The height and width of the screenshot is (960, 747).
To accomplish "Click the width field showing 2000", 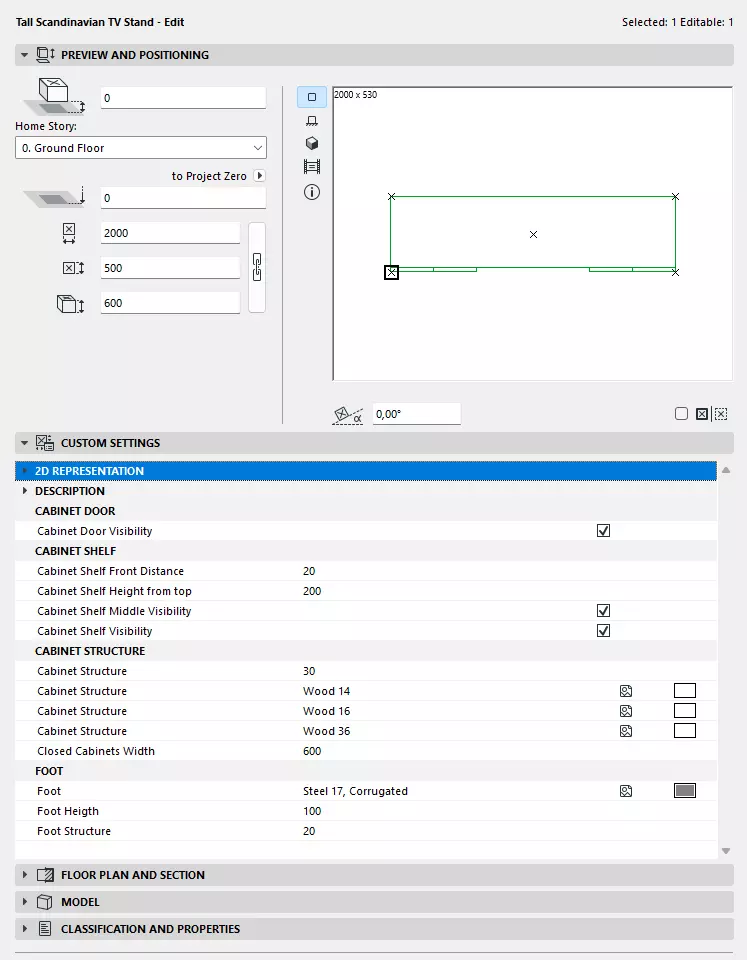I will pos(170,233).
